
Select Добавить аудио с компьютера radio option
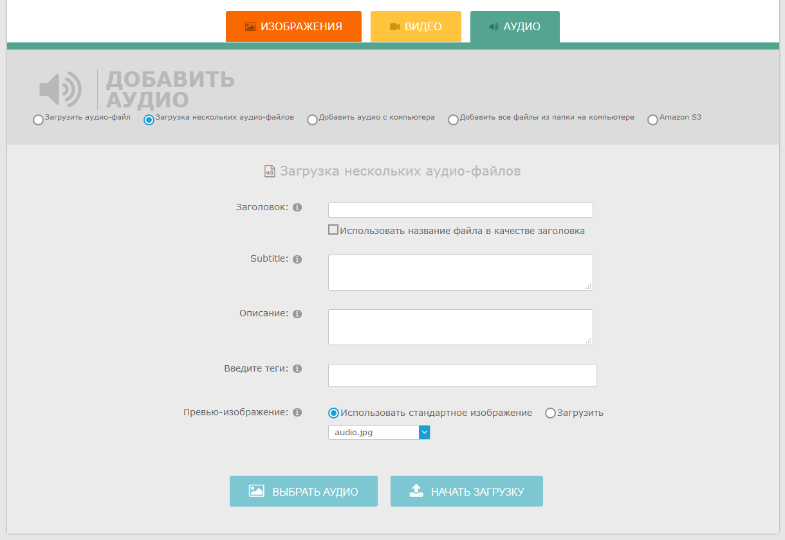(x=312, y=119)
